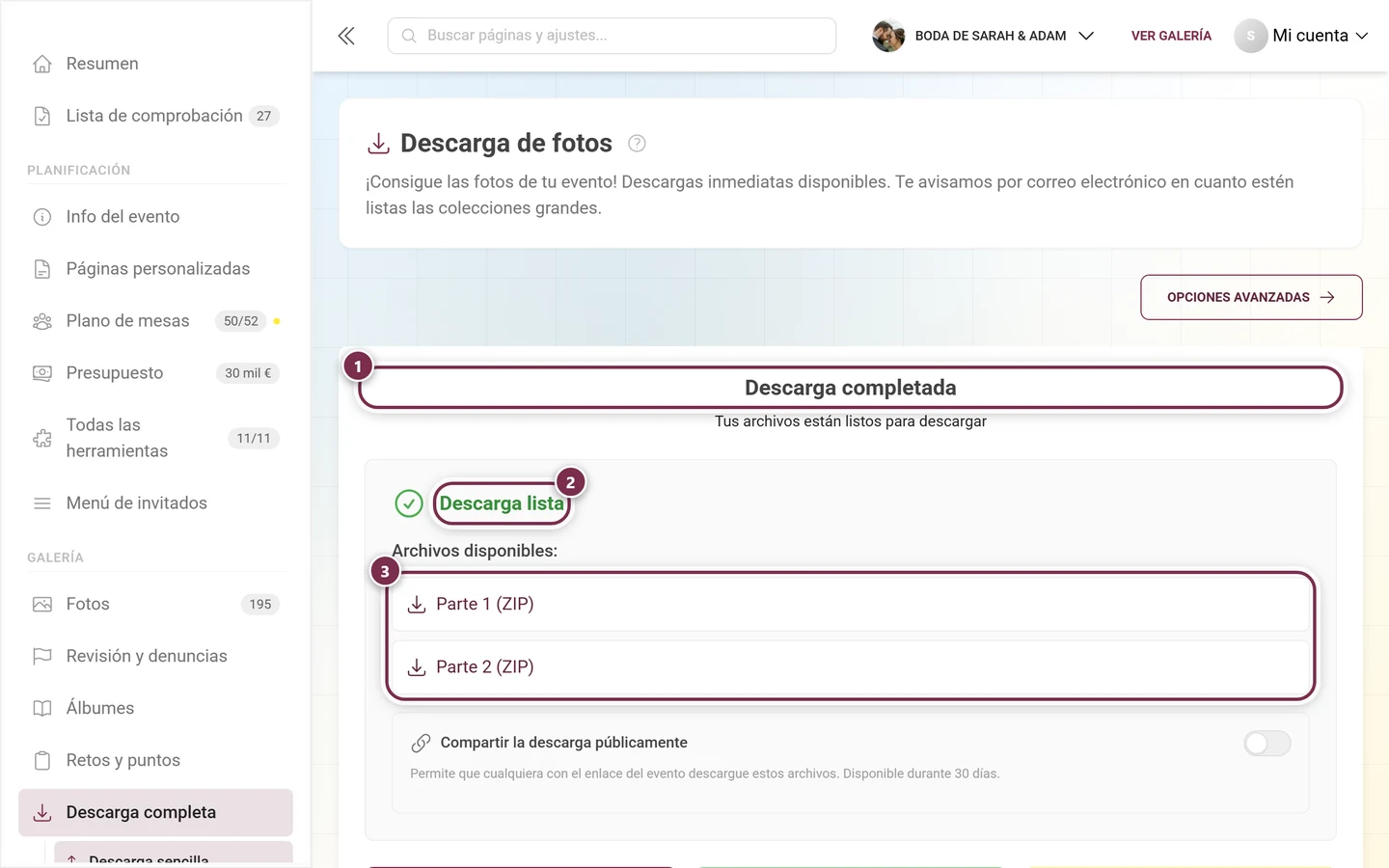The image size is (1389, 868).
Task: Expand the Mi cuenta account menu
Action: [x=1301, y=36]
